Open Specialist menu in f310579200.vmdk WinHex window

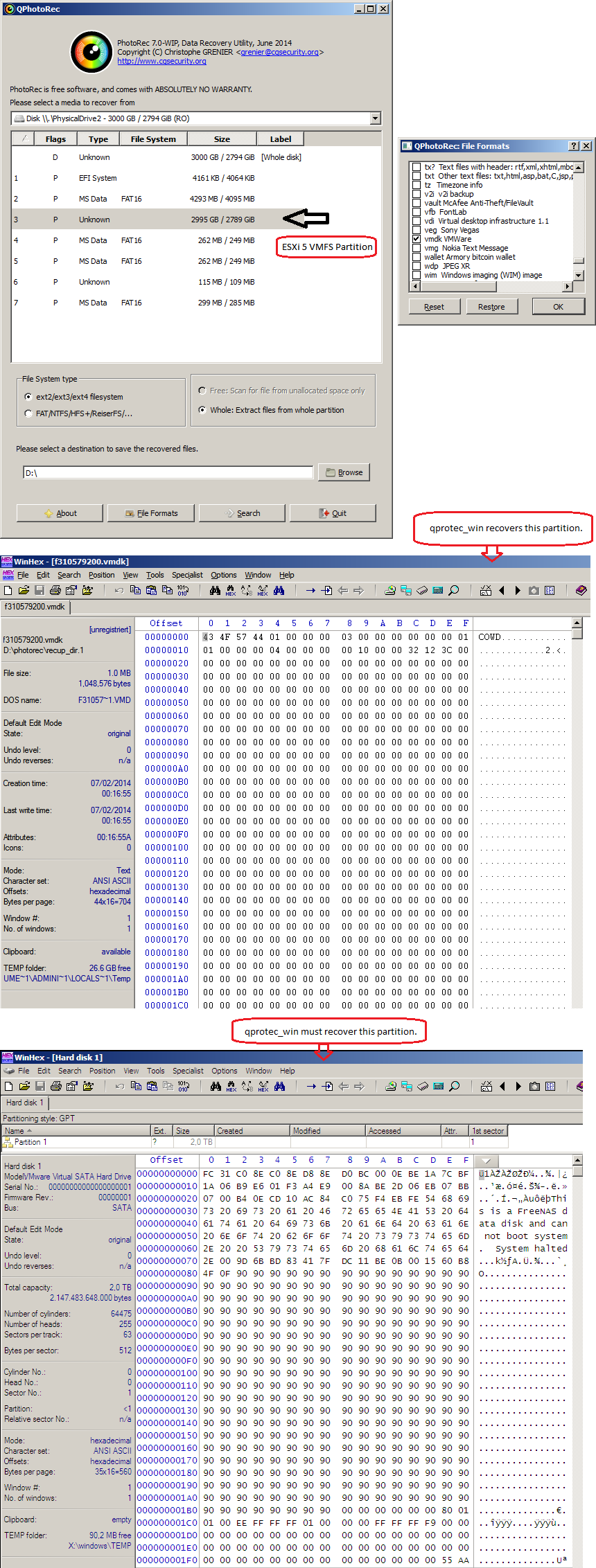coord(187,575)
